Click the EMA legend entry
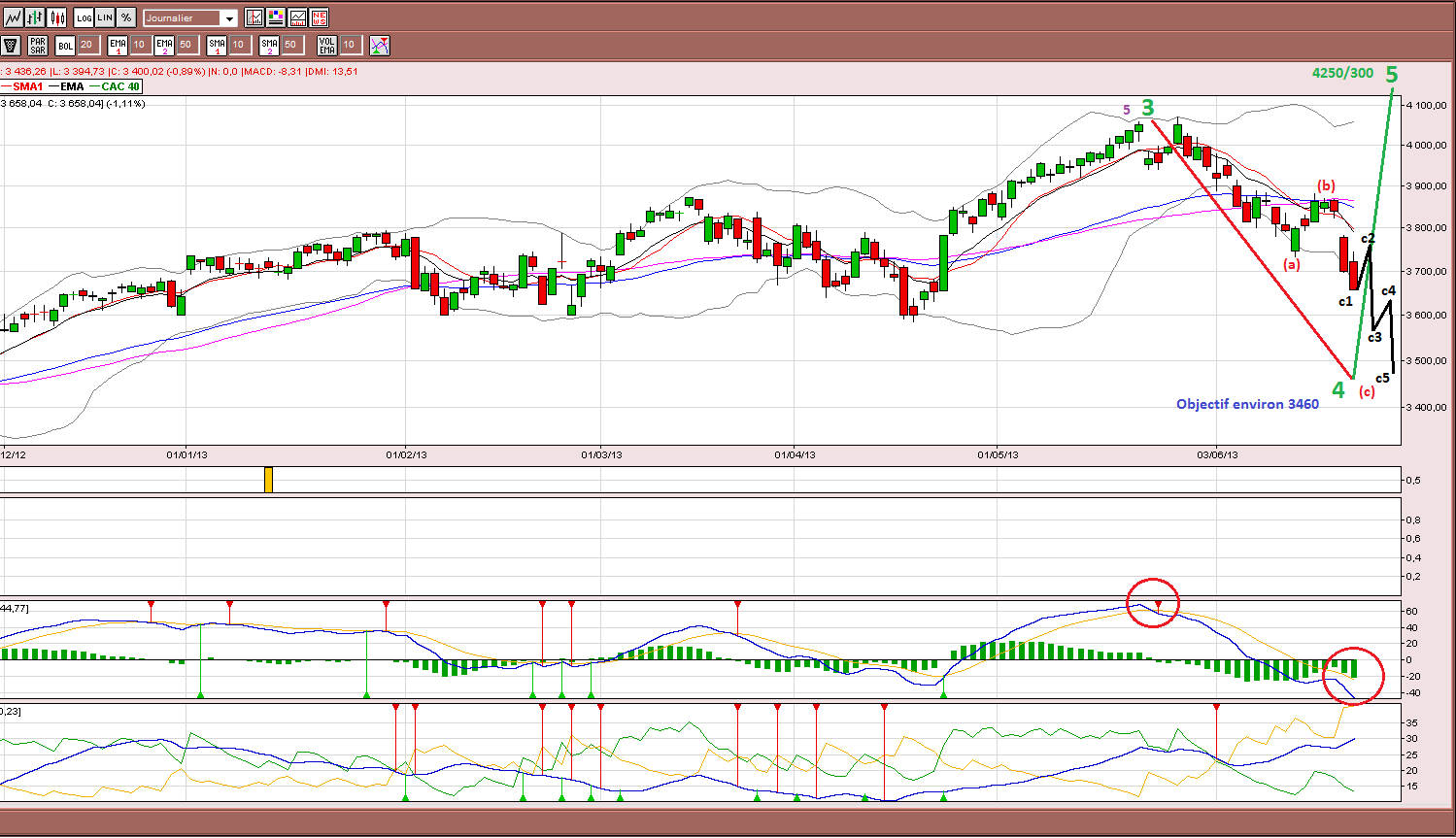This screenshot has width=1456, height=838. (66, 86)
